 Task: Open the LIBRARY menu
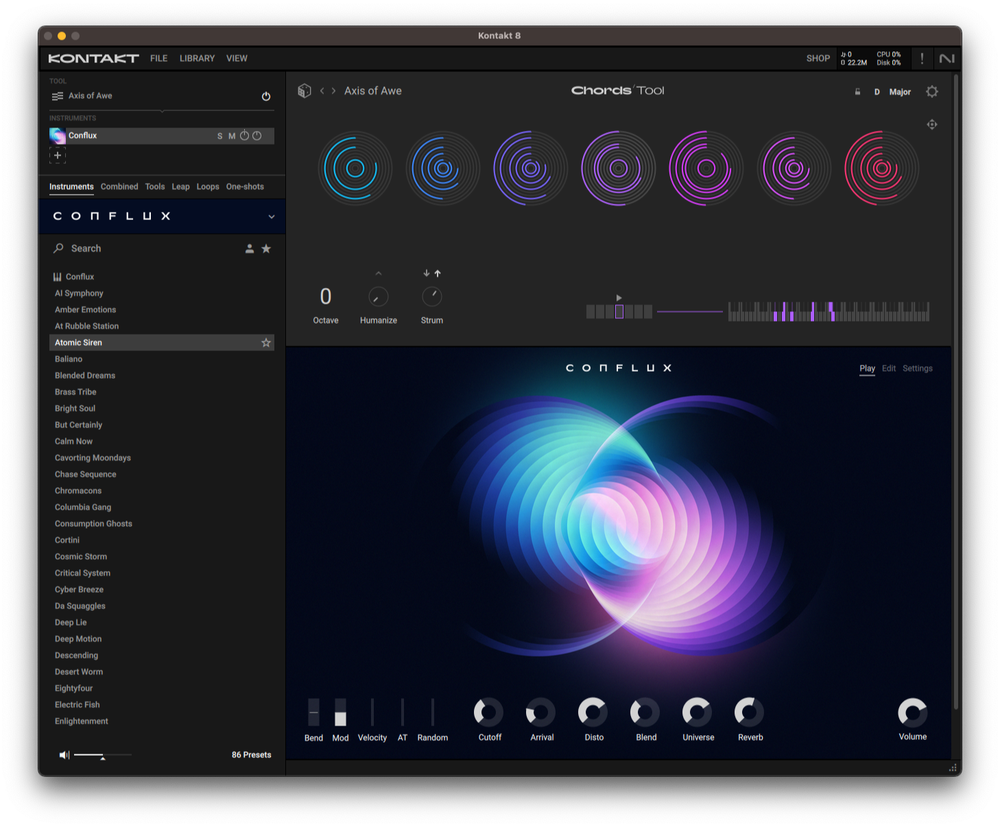[x=196, y=58]
